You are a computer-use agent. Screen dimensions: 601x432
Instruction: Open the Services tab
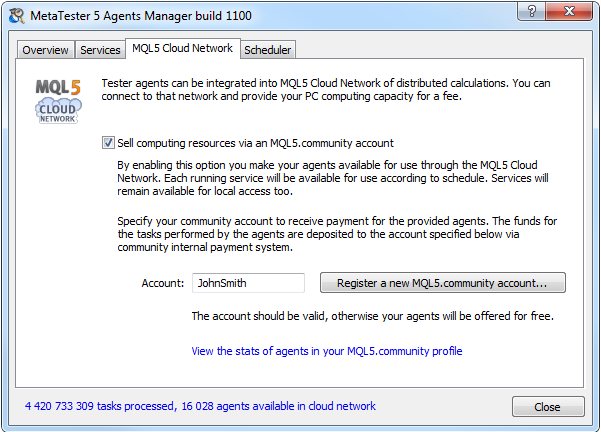[100, 50]
